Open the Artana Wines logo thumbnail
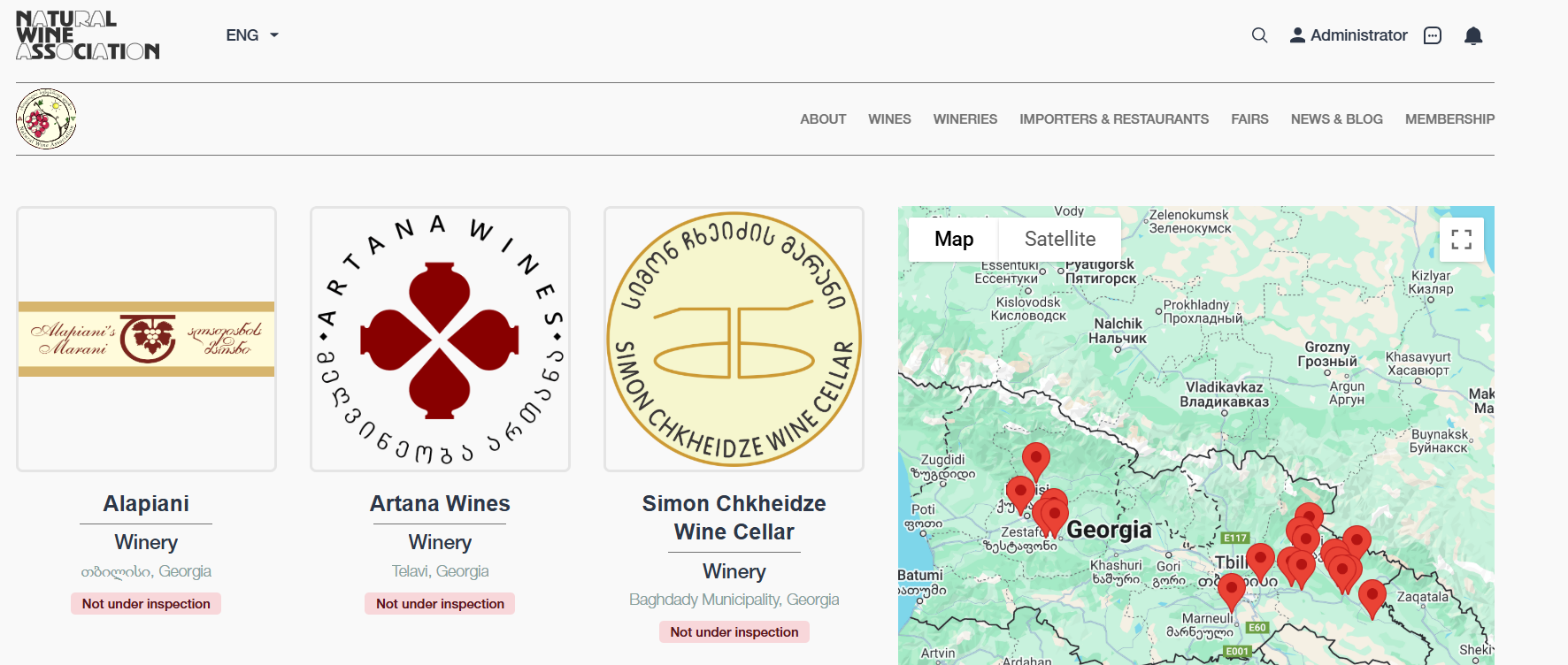Viewport: 1568px width, 665px height. [x=440, y=340]
